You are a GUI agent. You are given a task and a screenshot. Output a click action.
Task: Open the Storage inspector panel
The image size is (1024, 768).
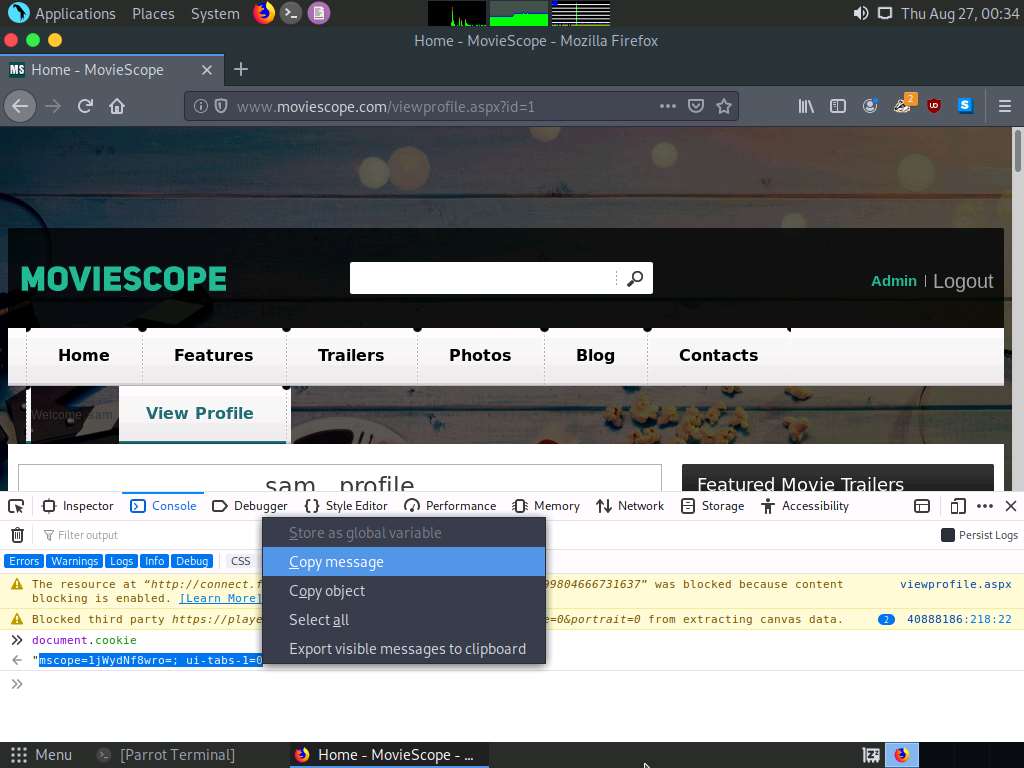(712, 506)
